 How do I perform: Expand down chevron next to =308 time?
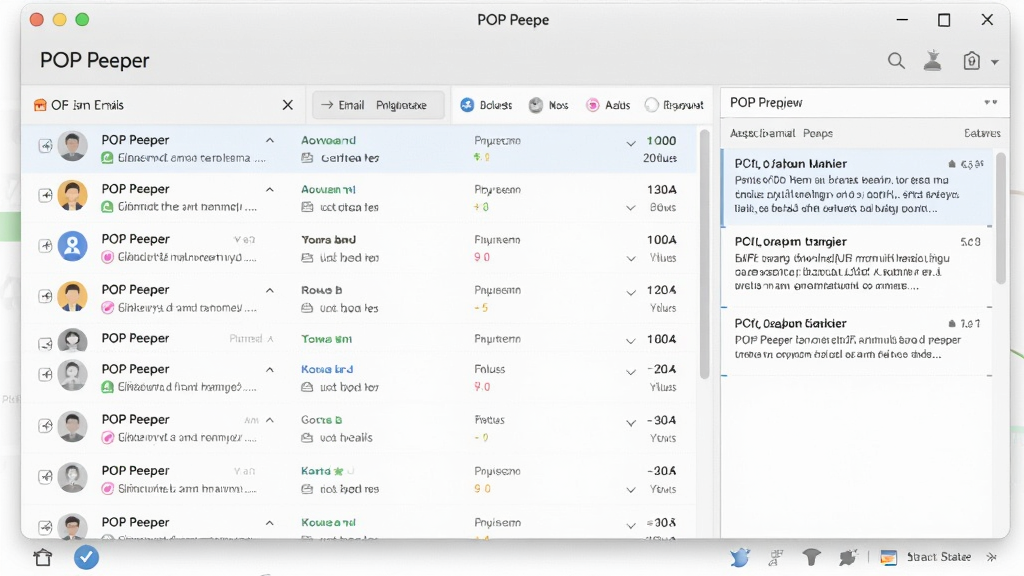click(x=631, y=525)
